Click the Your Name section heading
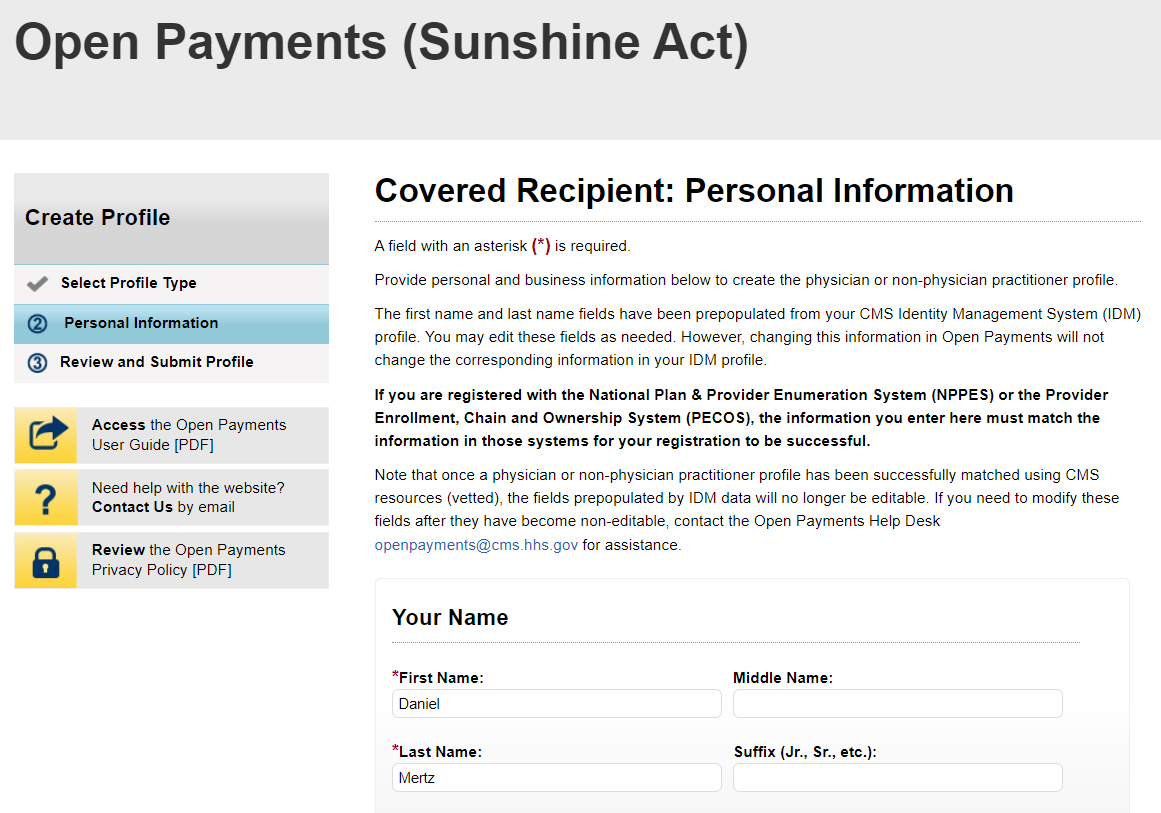The width and height of the screenshot is (1161, 813). (x=450, y=618)
